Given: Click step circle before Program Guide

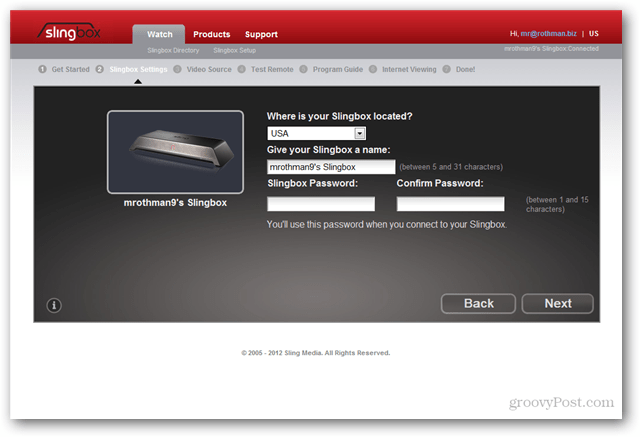Looking at the screenshot, I should [303, 69].
